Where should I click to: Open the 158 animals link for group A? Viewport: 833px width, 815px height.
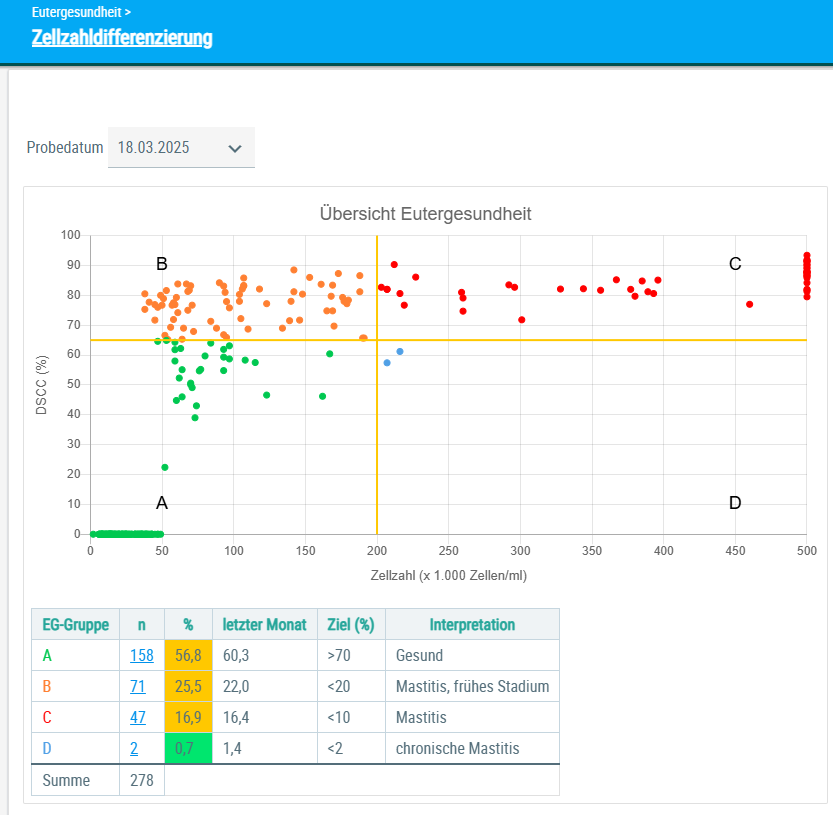(x=142, y=656)
